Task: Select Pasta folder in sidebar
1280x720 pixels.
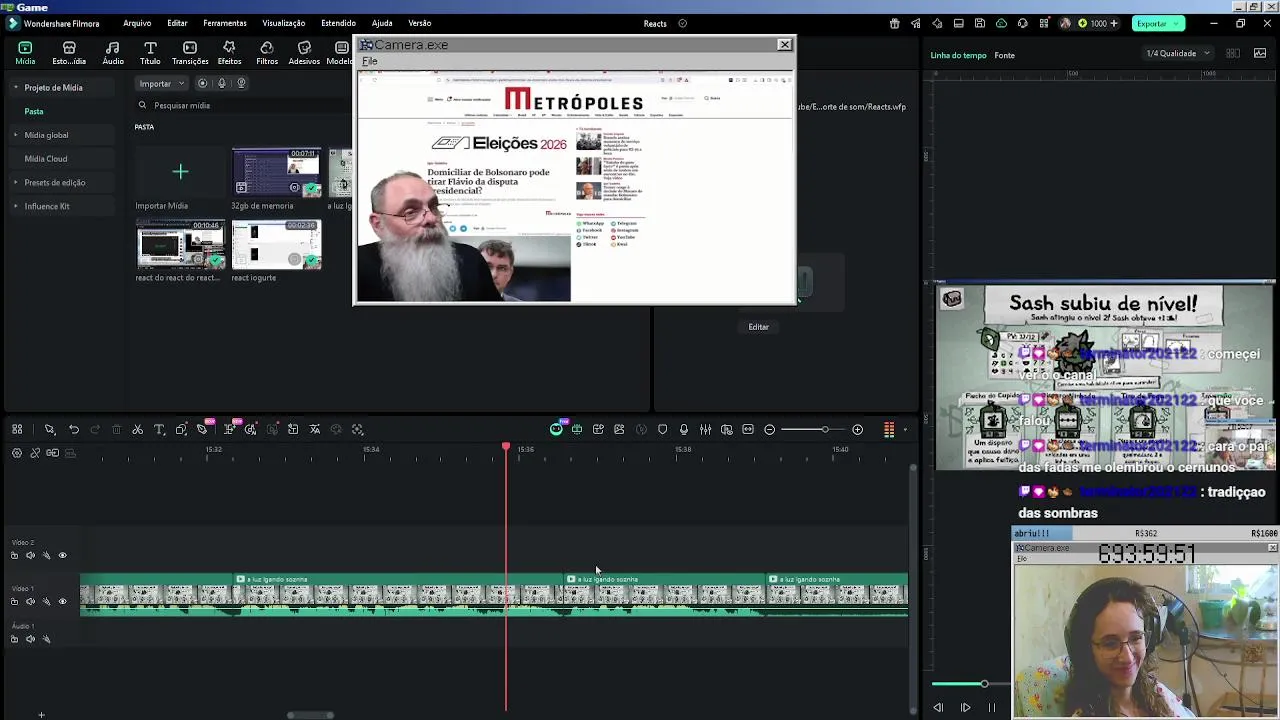Action: [x=34, y=111]
